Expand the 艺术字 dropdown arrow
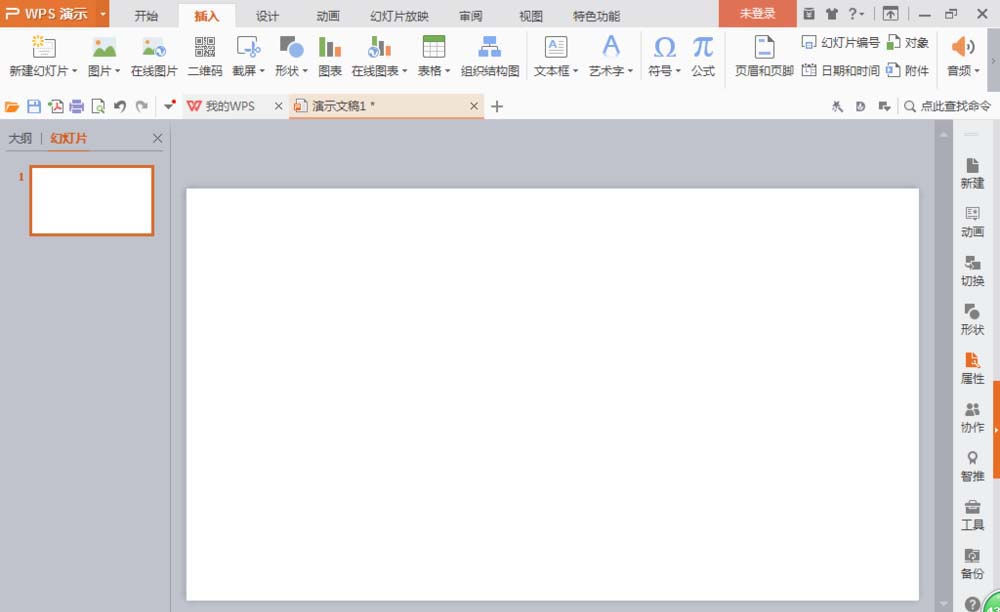1000x612 pixels. 630,71
